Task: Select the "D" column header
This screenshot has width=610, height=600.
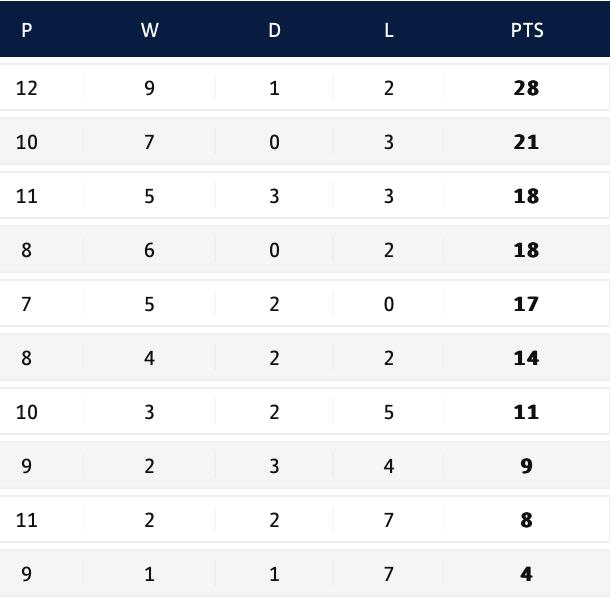Action: click(274, 30)
